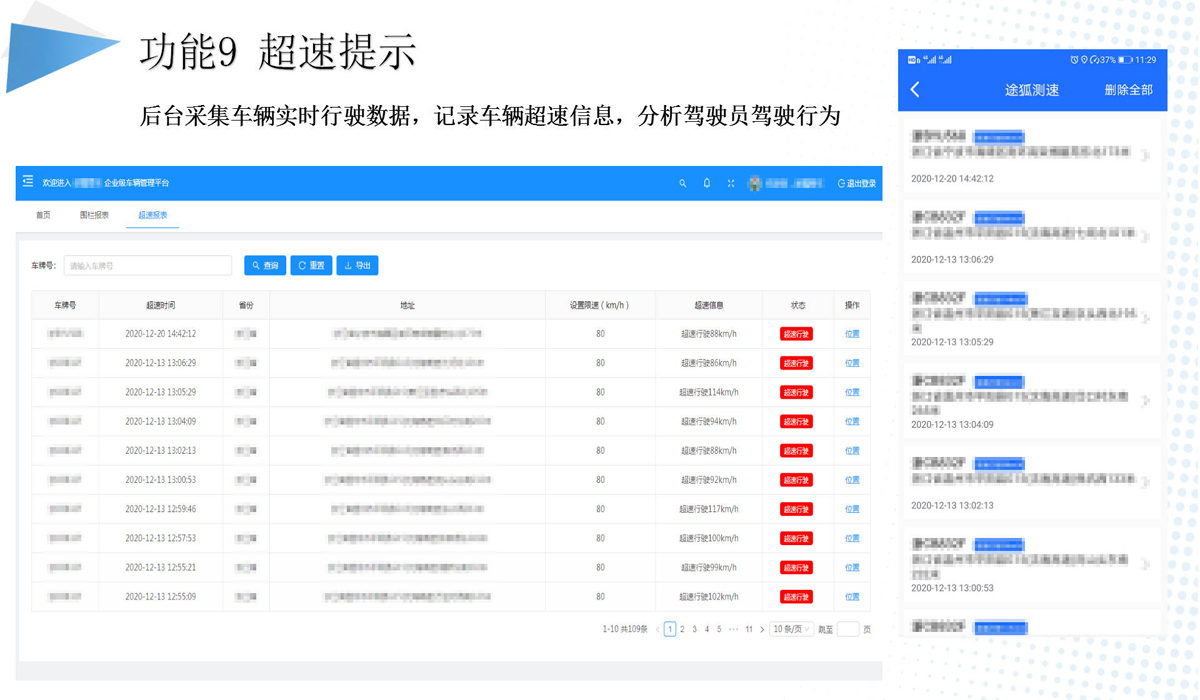
Task: Expand the 10条/页 page size dropdown
Action: (x=791, y=630)
